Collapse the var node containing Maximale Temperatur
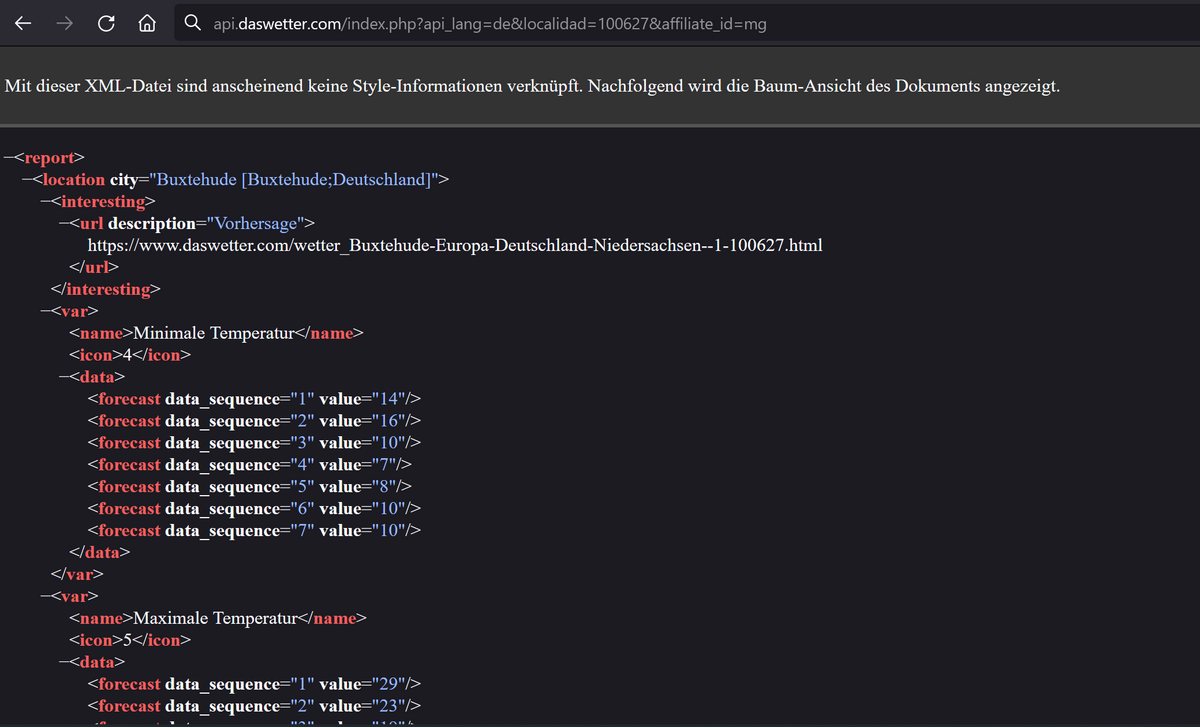Image resolution: width=1200 pixels, height=727 pixels. pyautogui.click(x=45, y=597)
